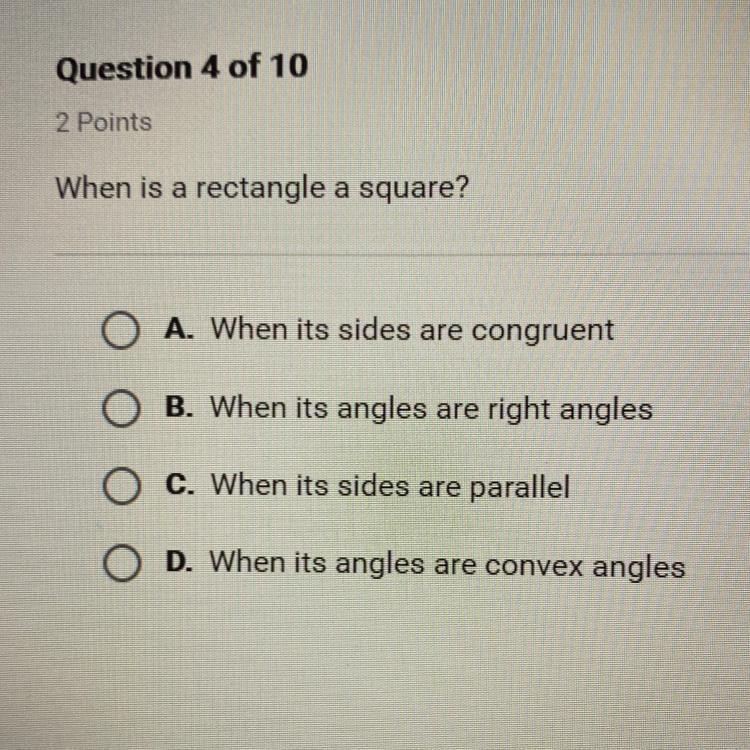Select radio button for answer B
The width and height of the screenshot is (750, 750).
pyautogui.click(x=119, y=411)
